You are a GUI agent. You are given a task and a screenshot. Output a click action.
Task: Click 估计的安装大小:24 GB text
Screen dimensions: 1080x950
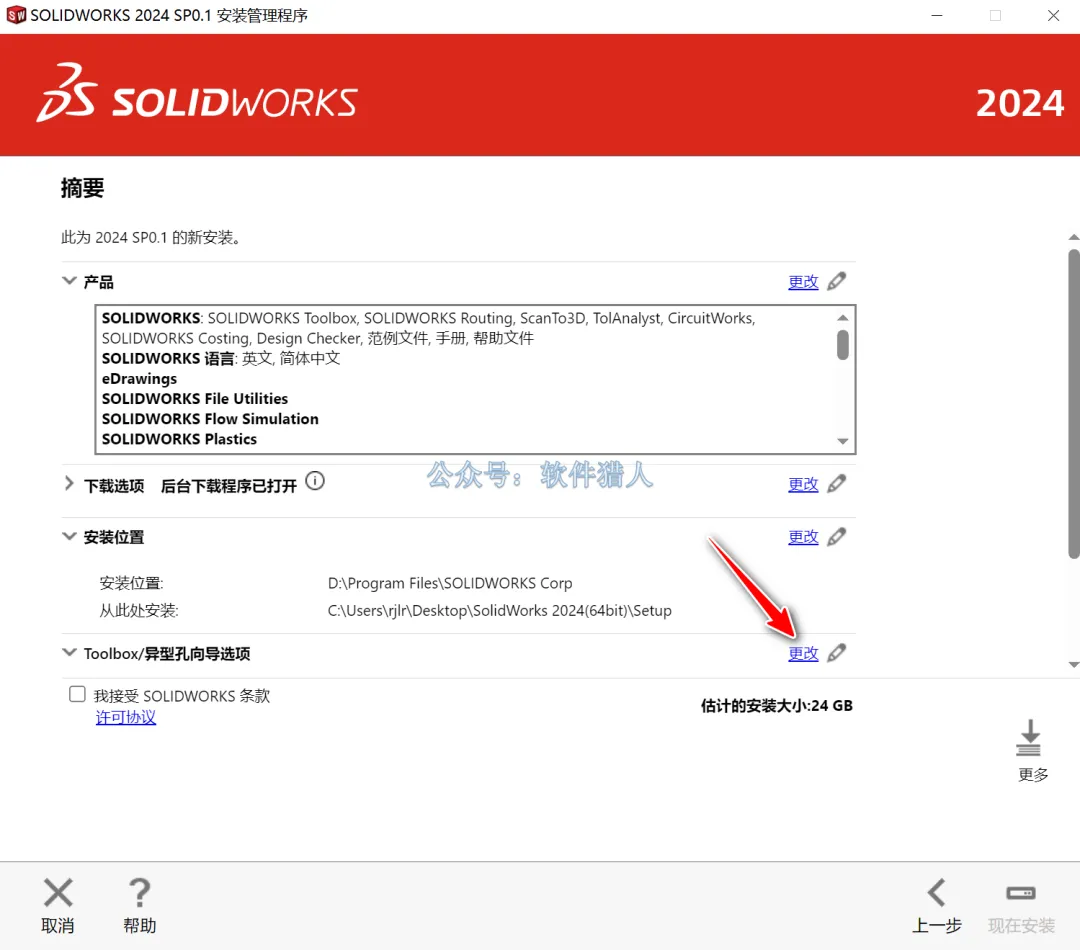point(776,705)
